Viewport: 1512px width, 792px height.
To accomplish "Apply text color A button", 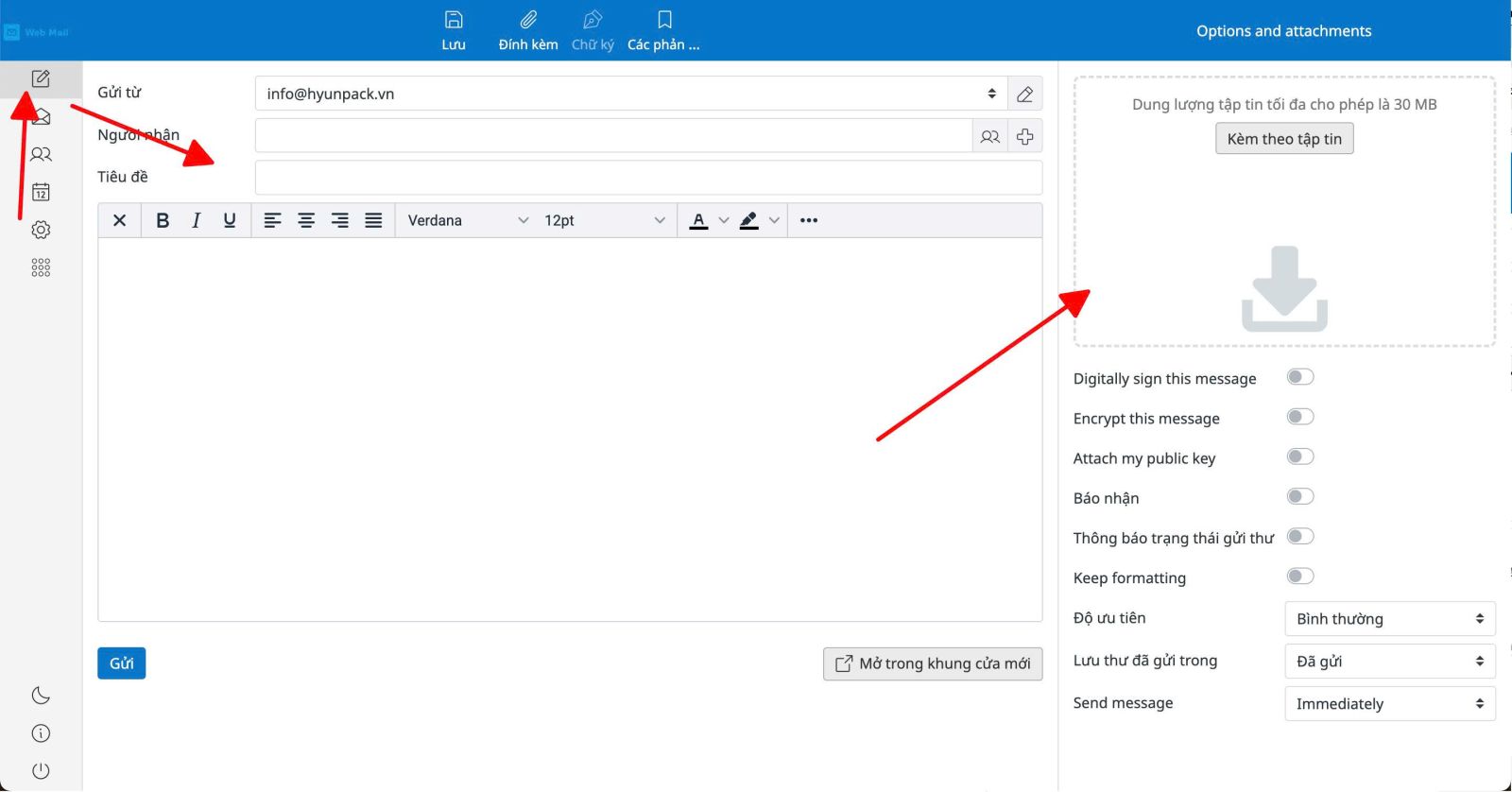I will (699, 220).
